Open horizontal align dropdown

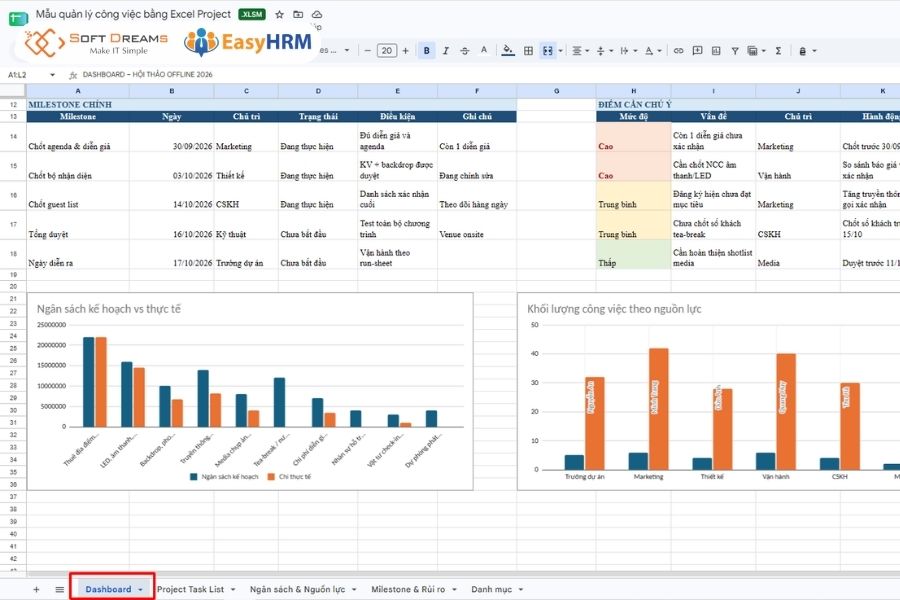click(580, 51)
